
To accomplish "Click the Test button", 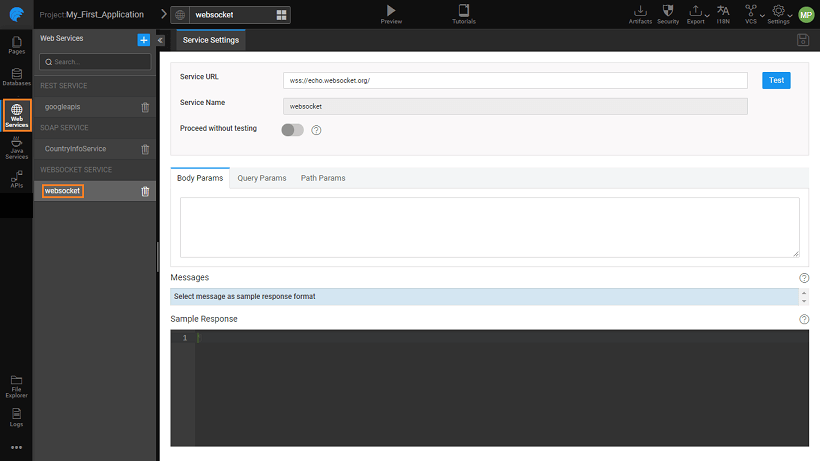I will pyautogui.click(x=776, y=80).
